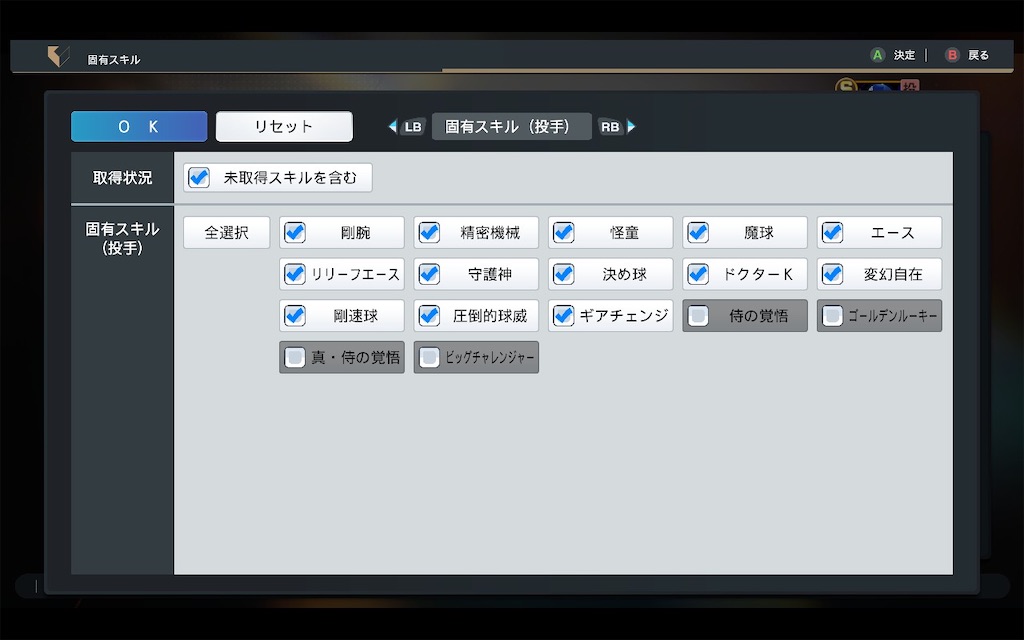The width and height of the screenshot is (1024, 640).
Task: Click the OK button
Action: pos(138,126)
